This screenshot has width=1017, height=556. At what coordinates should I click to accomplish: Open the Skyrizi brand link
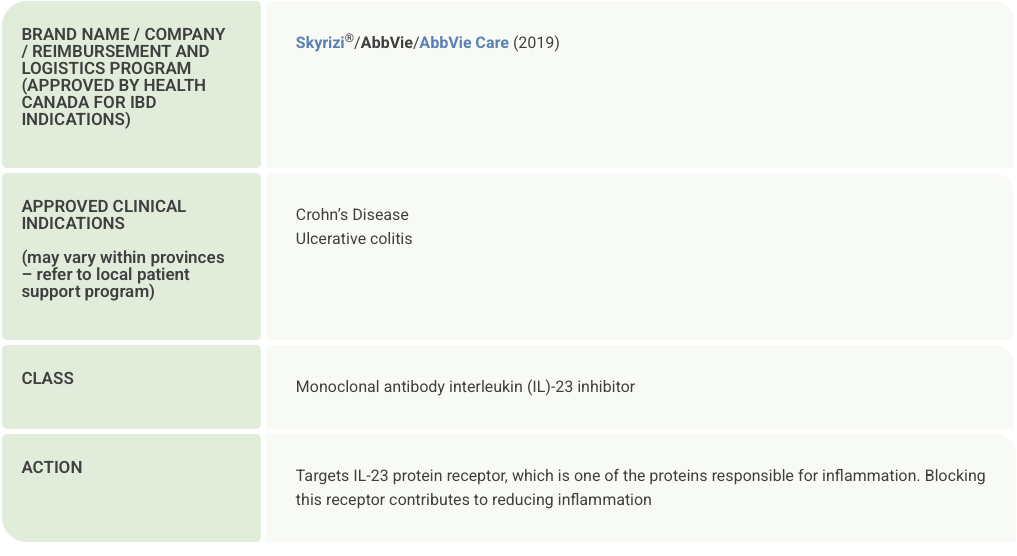[319, 43]
